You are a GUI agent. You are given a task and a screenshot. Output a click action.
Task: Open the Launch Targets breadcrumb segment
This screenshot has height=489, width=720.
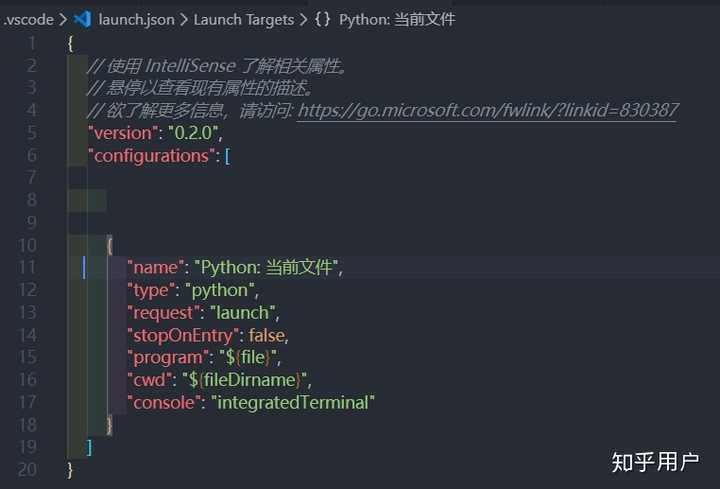[x=244, y=20]
